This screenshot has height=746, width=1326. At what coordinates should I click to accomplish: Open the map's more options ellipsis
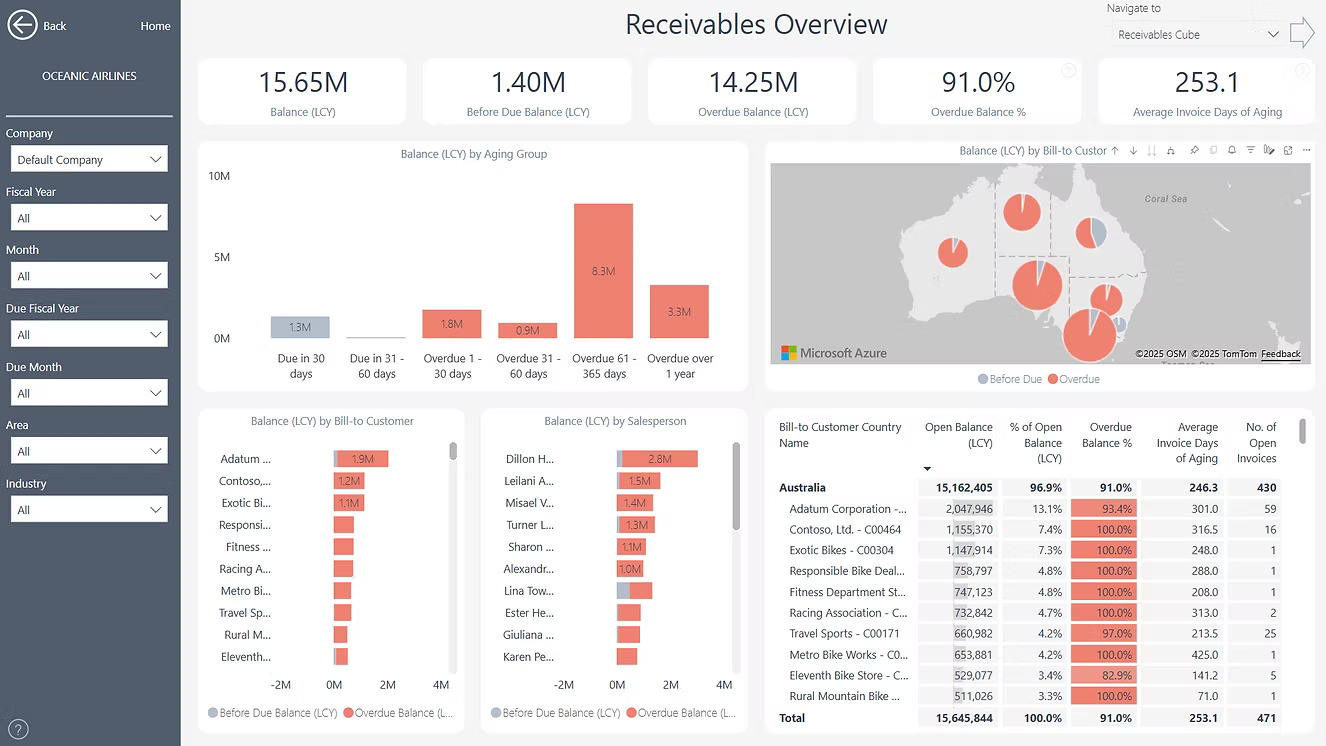click(1305, 151)
